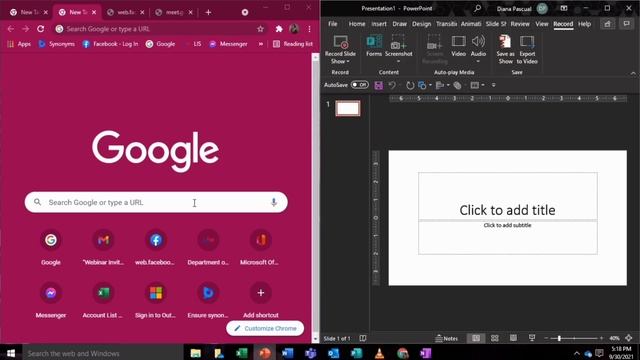Switch to Slide Sorter view

coord(495,338)
